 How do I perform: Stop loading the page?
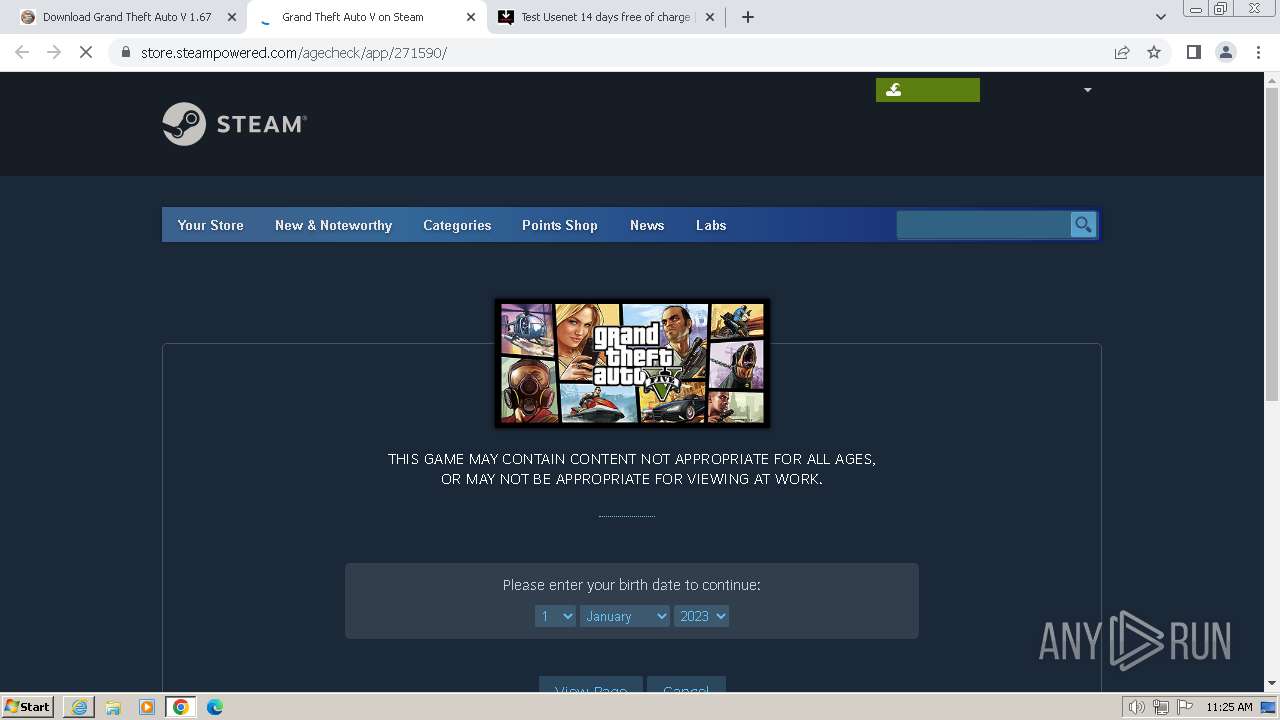click(x=86, y=52)
